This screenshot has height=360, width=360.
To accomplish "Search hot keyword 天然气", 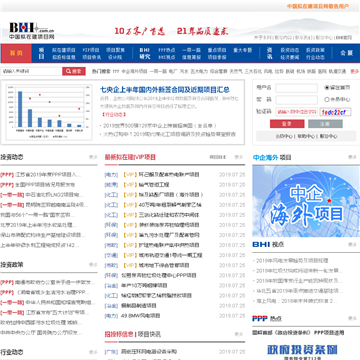I will (236, 71).
